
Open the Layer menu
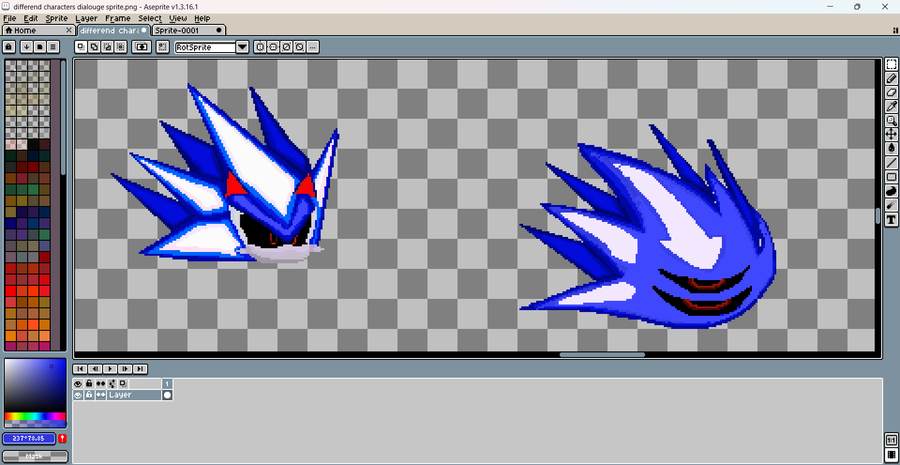[x=86, y=18]
